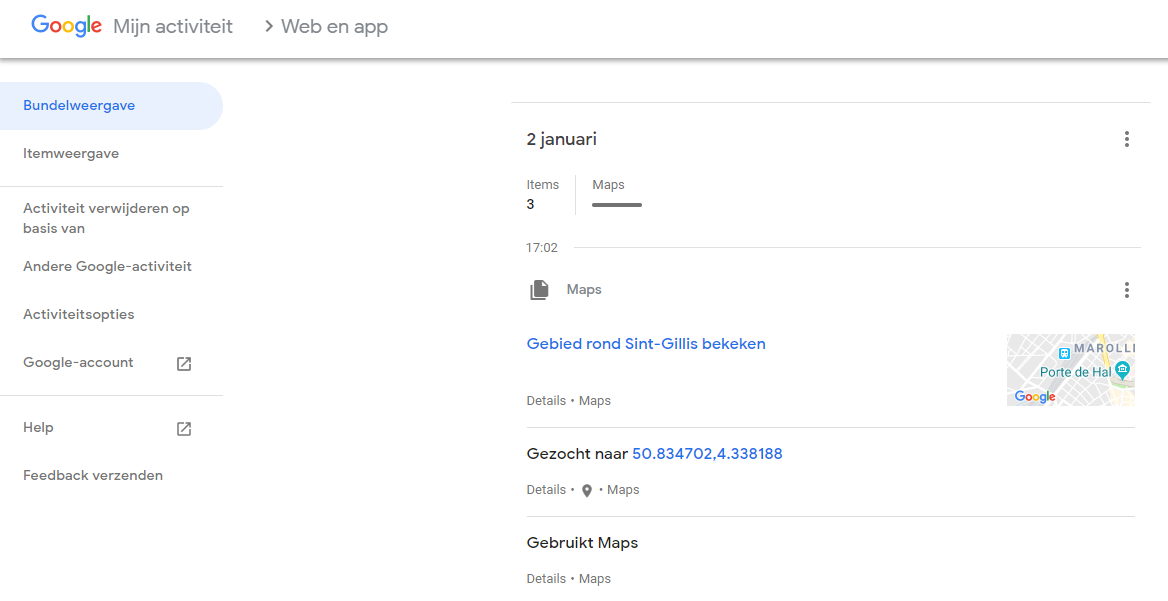Go to Activiteitsopties
The width and height of the screenshot is (1168, 601).
[x=78, y=315]
